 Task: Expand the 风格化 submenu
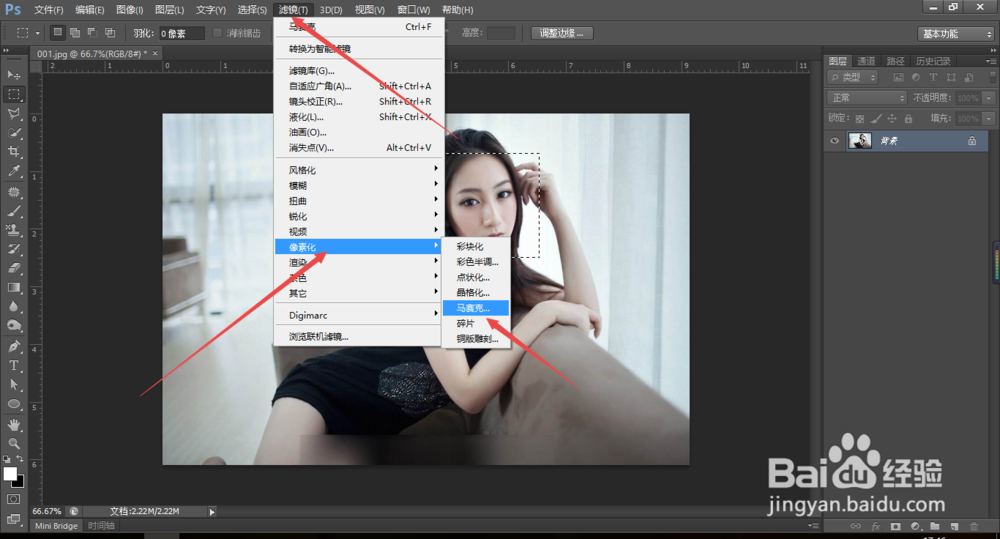pos(358,170)
